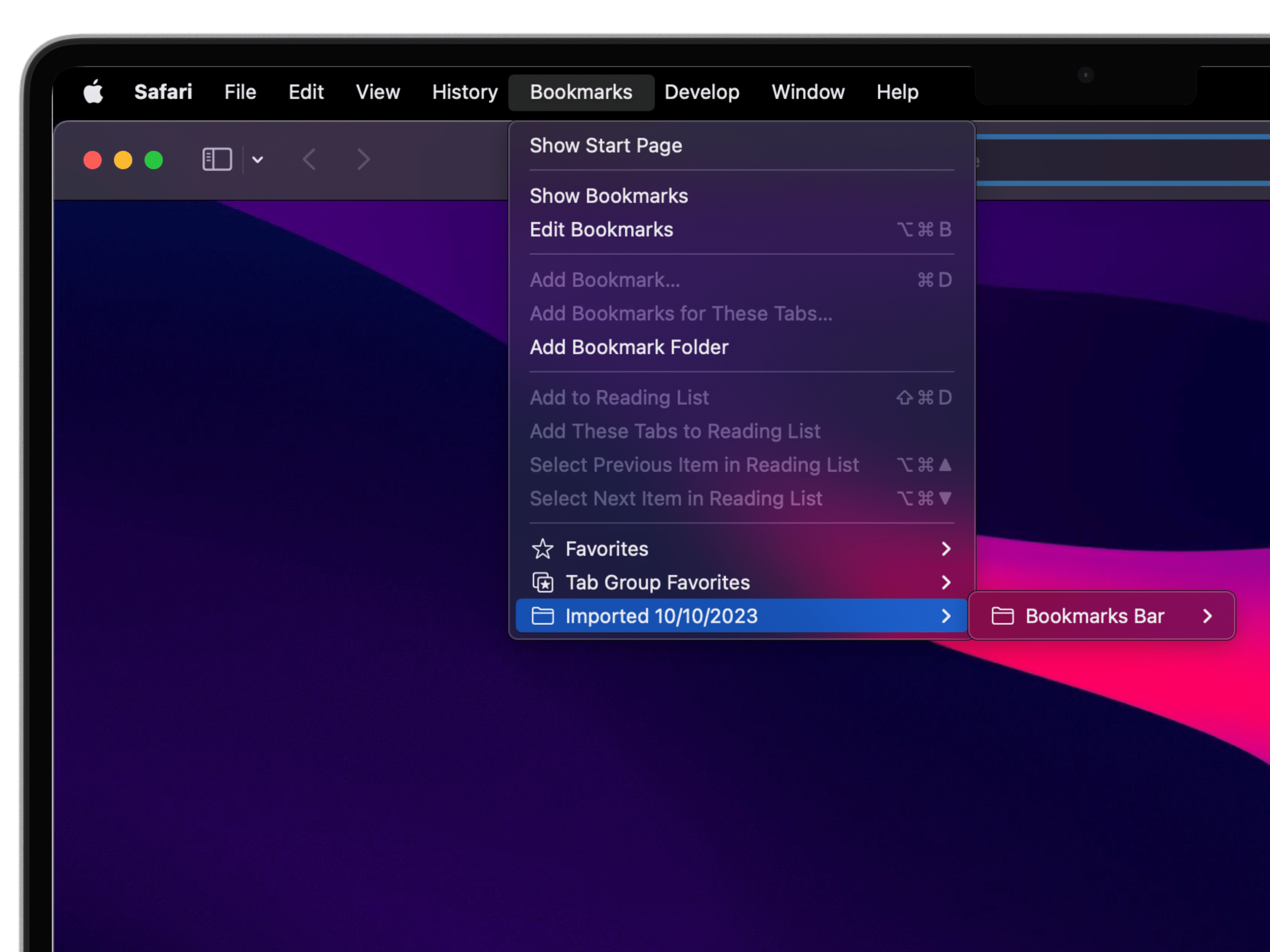Select Show Bookmarks option
The width and height of the screenshot is (1270, 952).
tap(609, 196)
